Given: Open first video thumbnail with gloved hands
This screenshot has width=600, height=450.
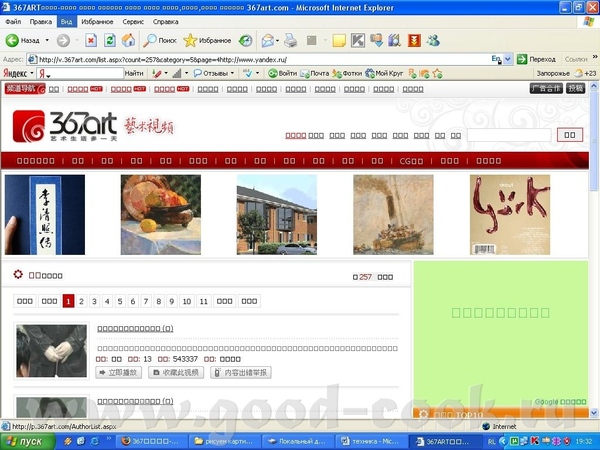Looking at the screenshot, I should click(x=52, y=351).
